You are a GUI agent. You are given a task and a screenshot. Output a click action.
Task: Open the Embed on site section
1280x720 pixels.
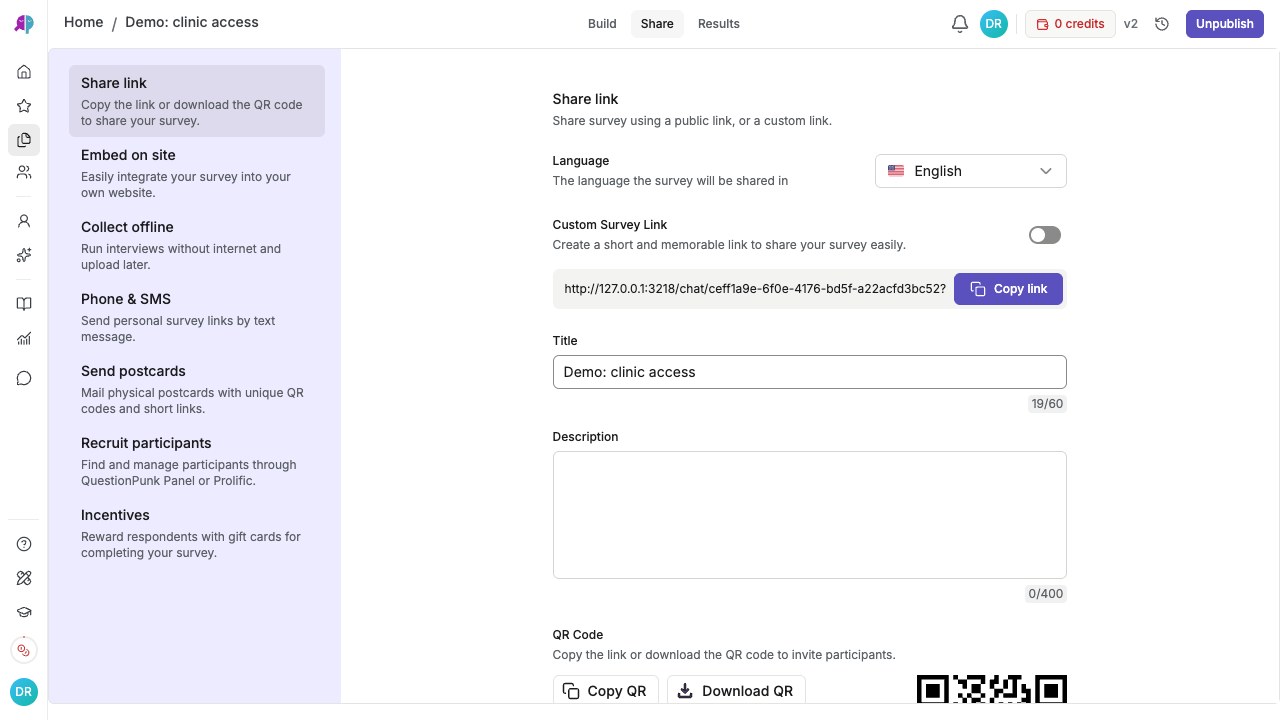coord(197,173)
